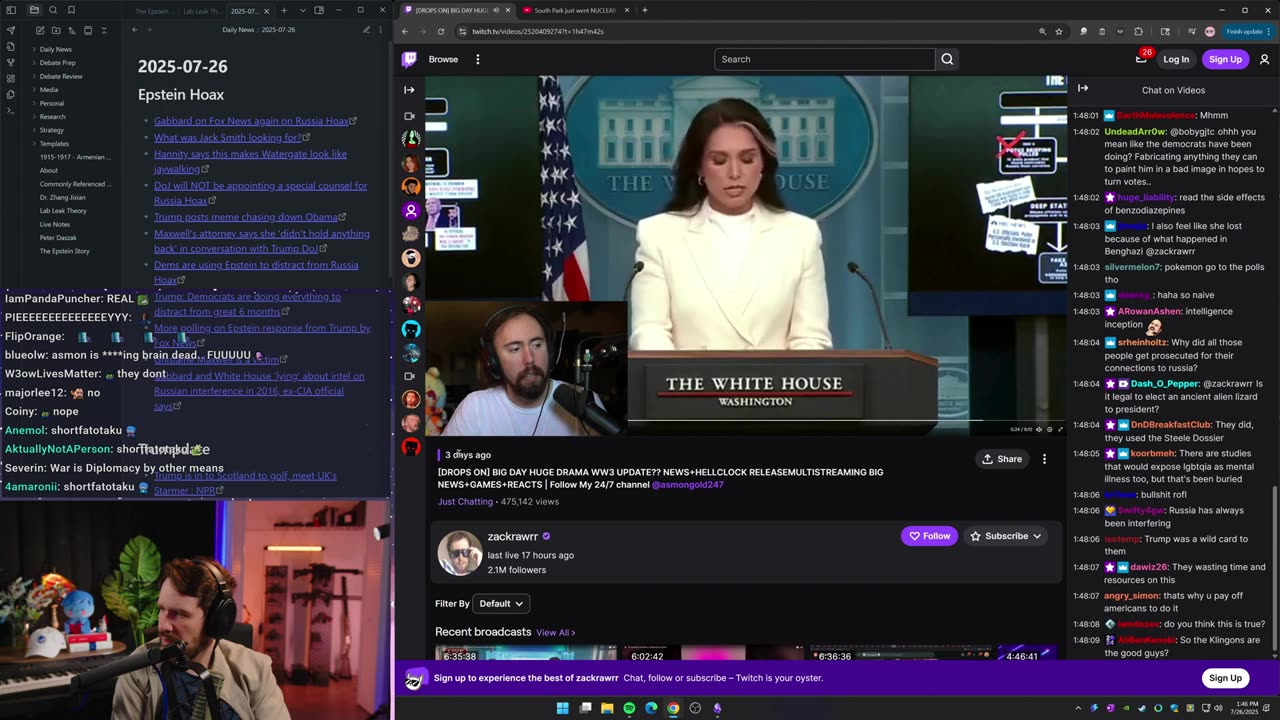
Task: Expand the Debate Review folder
Action: [61, 76]
